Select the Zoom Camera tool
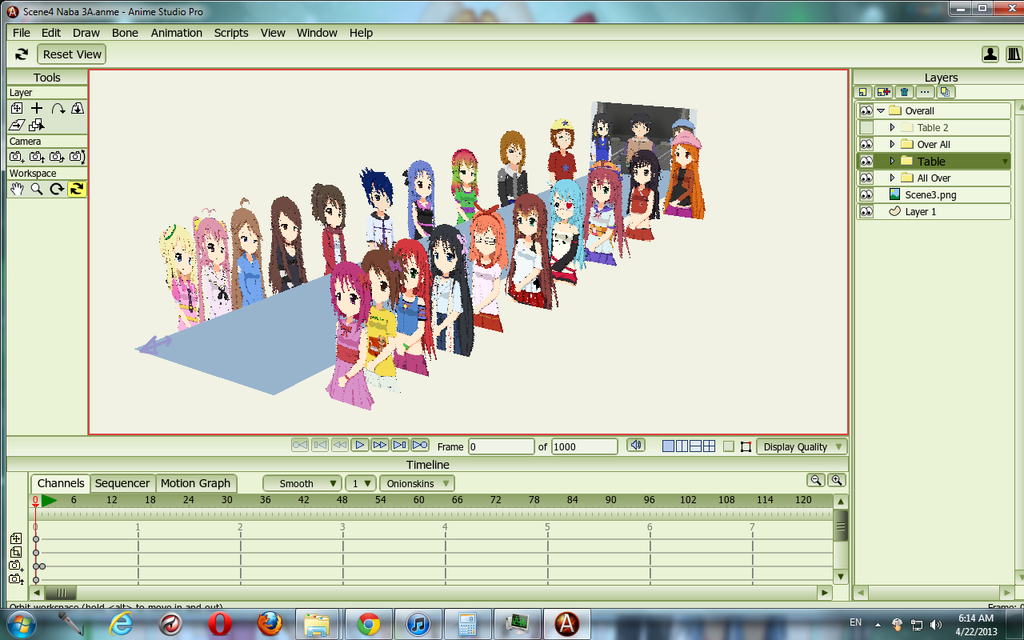This screenshot has height=640, width=1024. click(x=37, y=157)
